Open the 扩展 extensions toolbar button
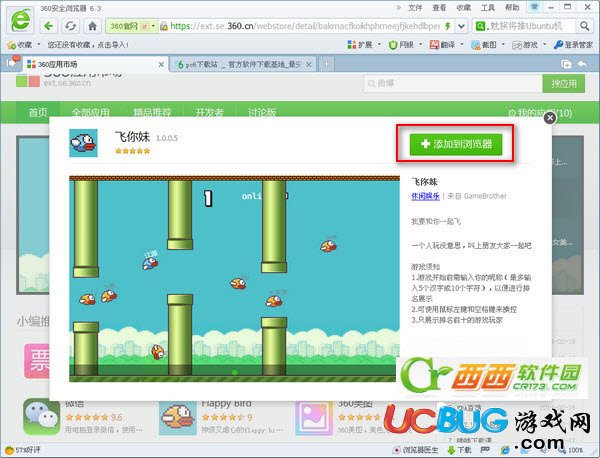The width and height of the screenshot is (600, 458). tap(360, 45)
